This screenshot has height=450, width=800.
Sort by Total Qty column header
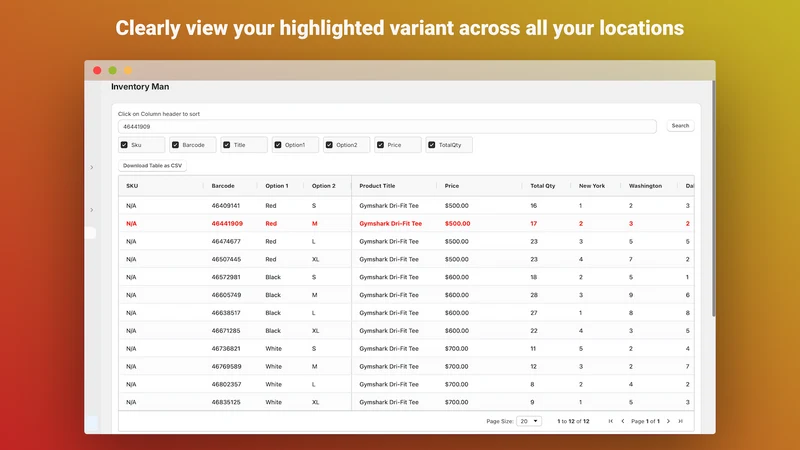[542, 186]
